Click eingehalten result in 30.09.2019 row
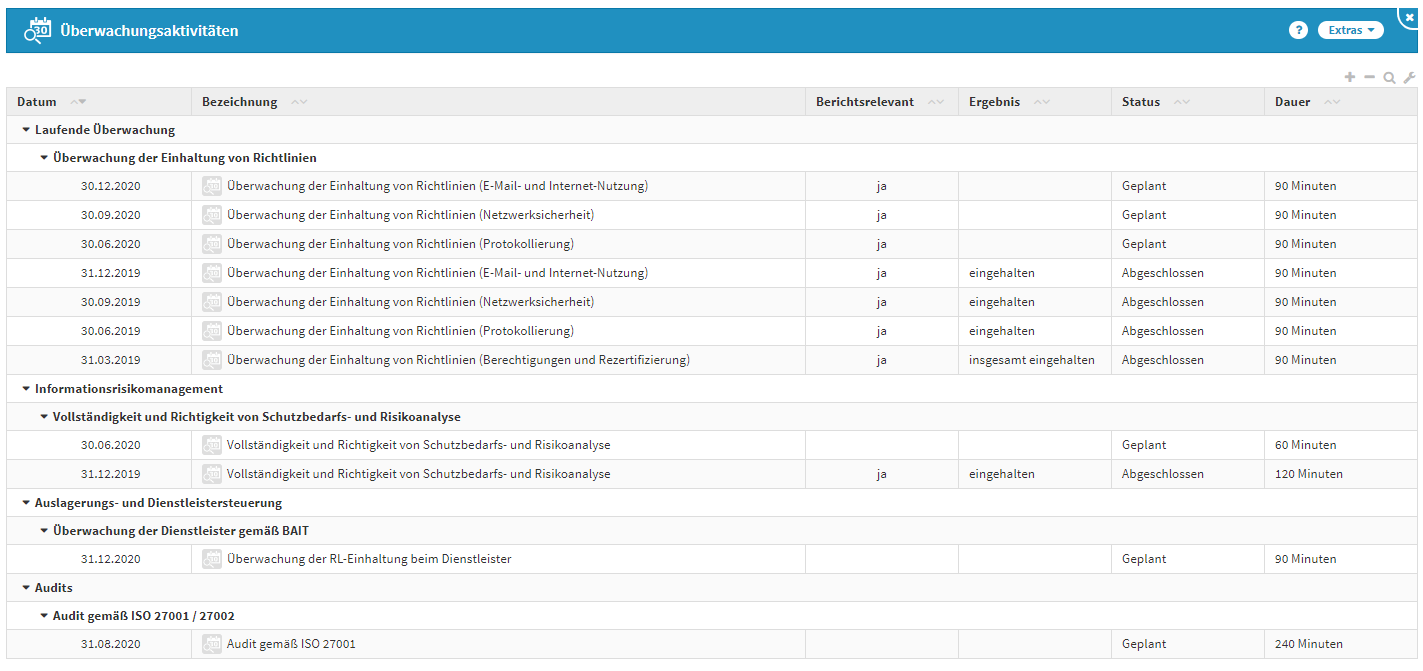 tap(1002, 302)
